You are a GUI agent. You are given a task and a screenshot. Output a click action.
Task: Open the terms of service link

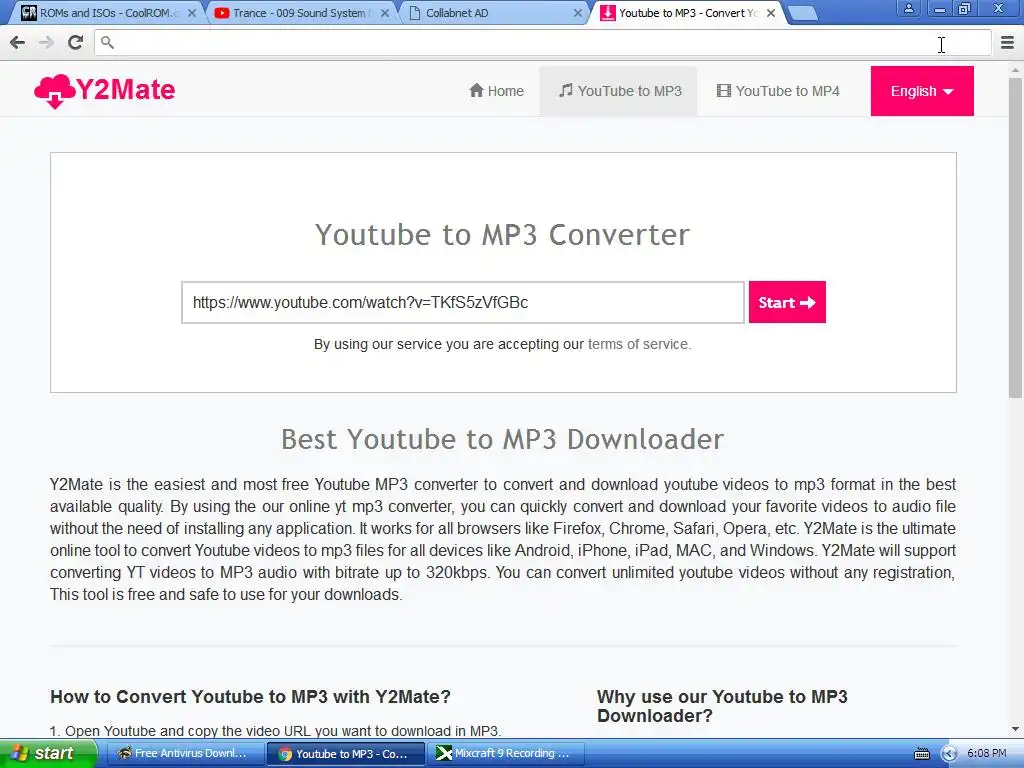[638, 344]
